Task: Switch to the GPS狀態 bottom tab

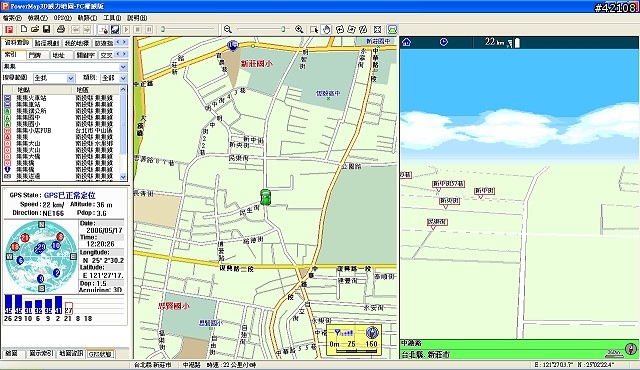Action: click(x=100, y=354)
